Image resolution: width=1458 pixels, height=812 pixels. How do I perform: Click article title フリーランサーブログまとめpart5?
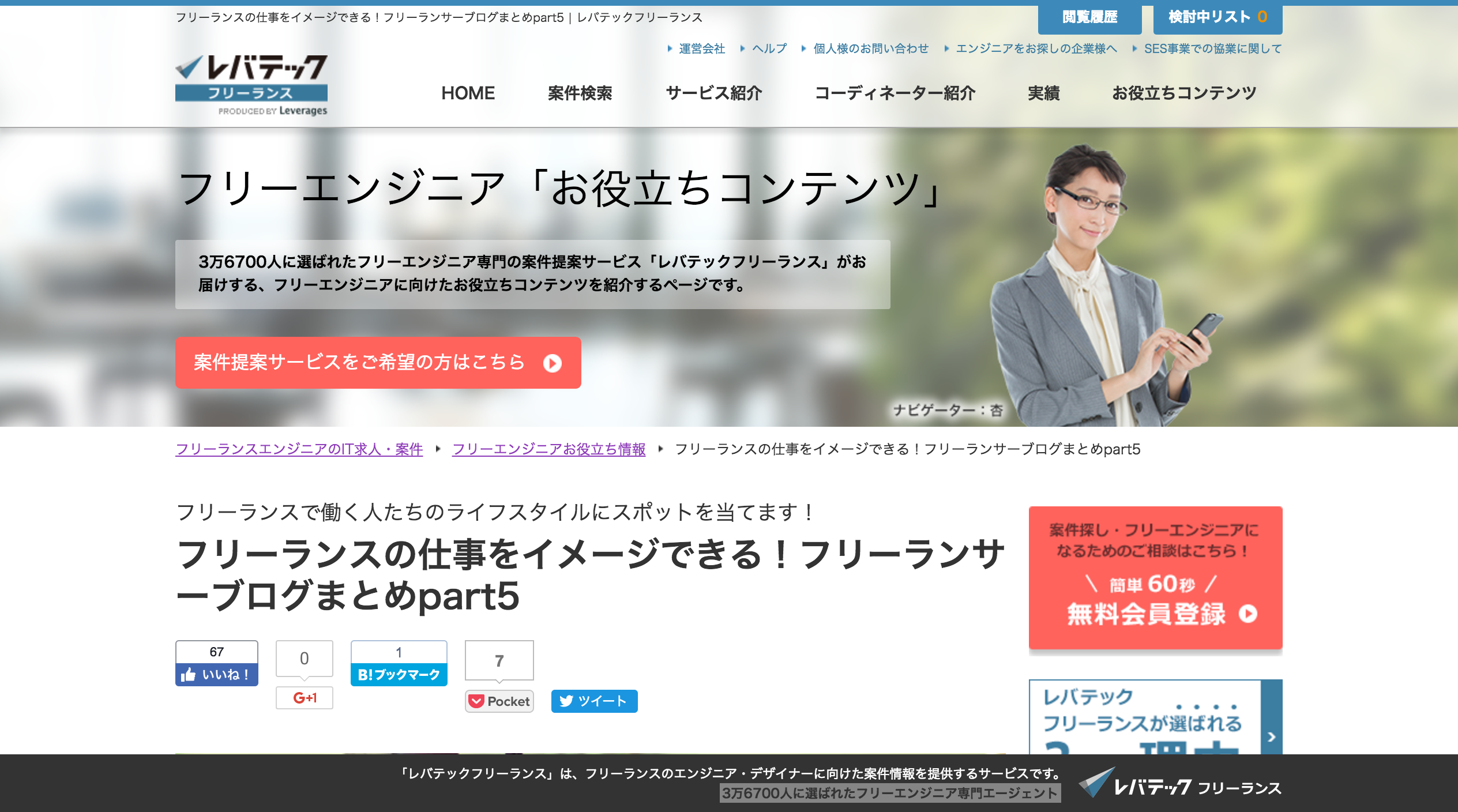pyautogui.click(x=590, y=575)
